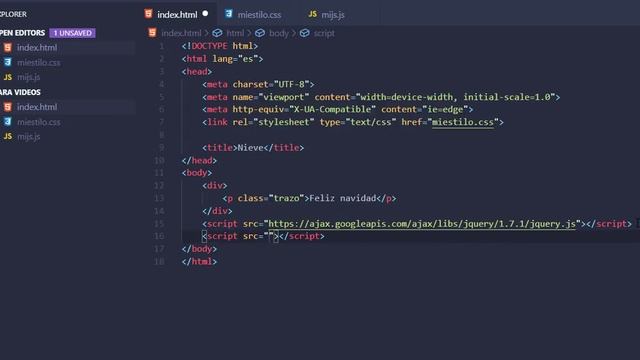This screenshot has height=360, width=640.
Task: Click the lang="es" attribute
Action: 235,59
